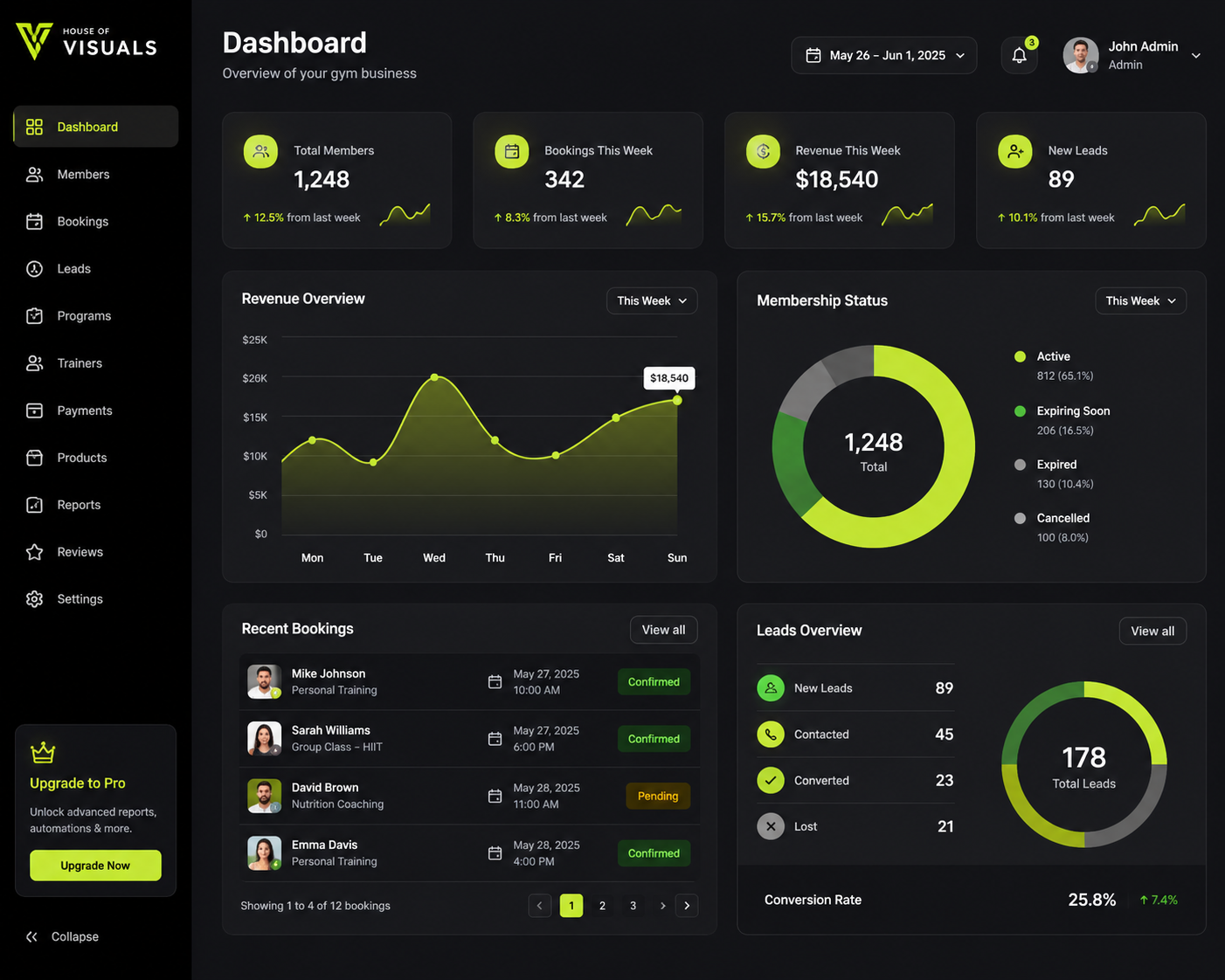Open David Brown's avatar
The height and width of the screenshot is (980, 1225).
tap(265, 797)
